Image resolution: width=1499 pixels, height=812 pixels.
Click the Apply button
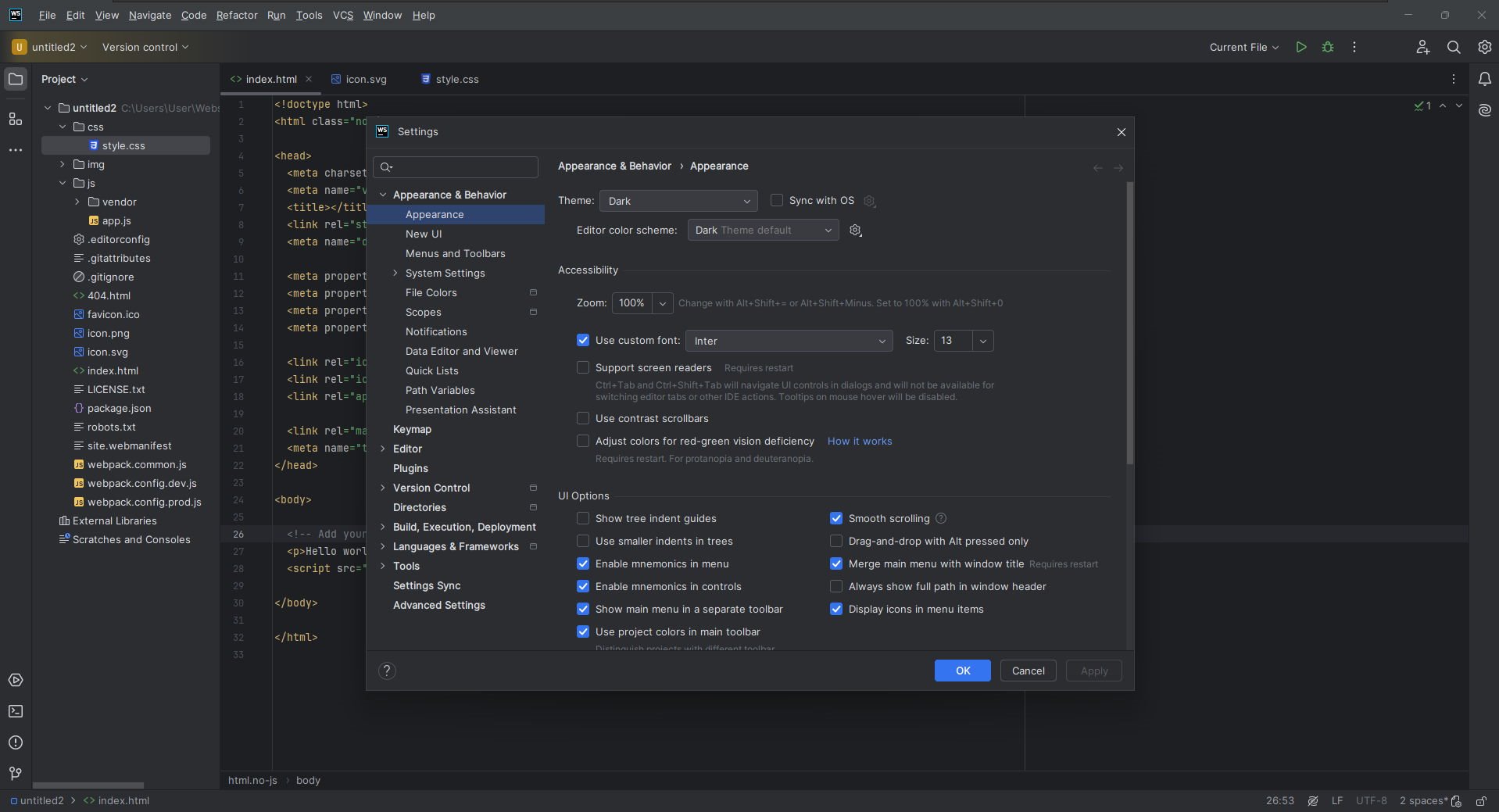(x=1094, y=671)
